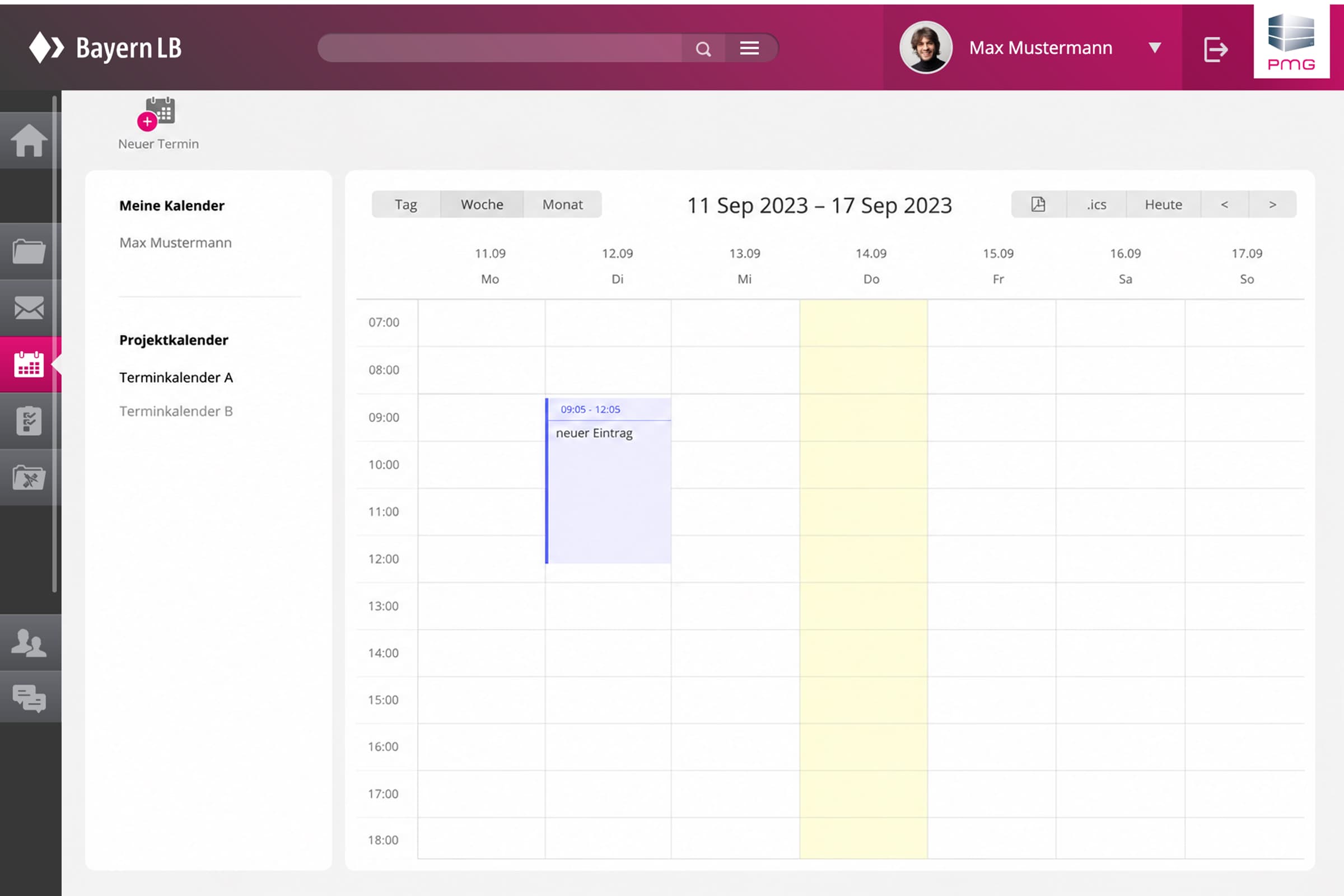This screenshot has width=1344, height=896.
Task: Go to previous week arrow
Action: 1225,204
